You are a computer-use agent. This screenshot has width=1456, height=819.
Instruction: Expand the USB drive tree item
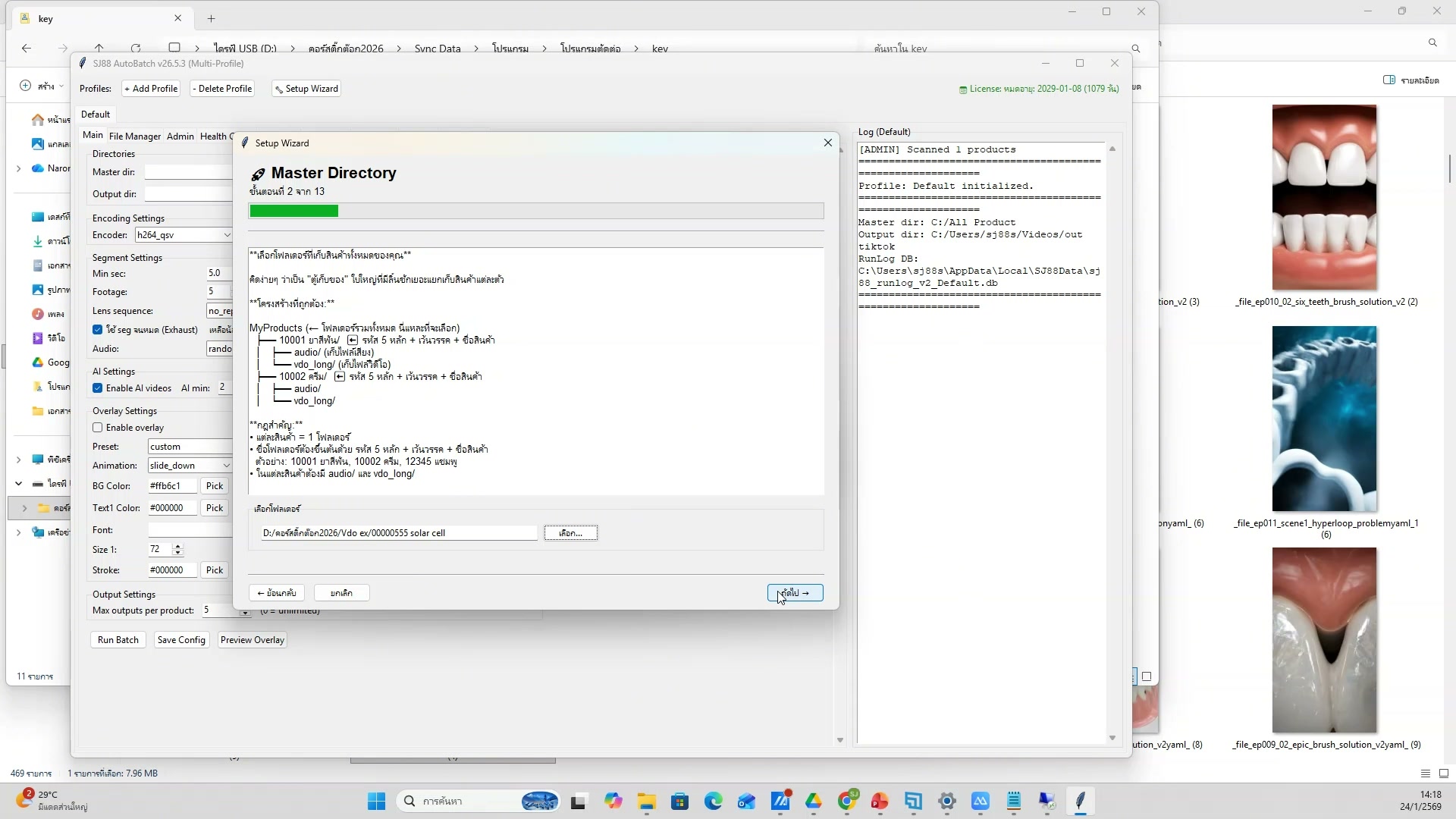(18, 484)
